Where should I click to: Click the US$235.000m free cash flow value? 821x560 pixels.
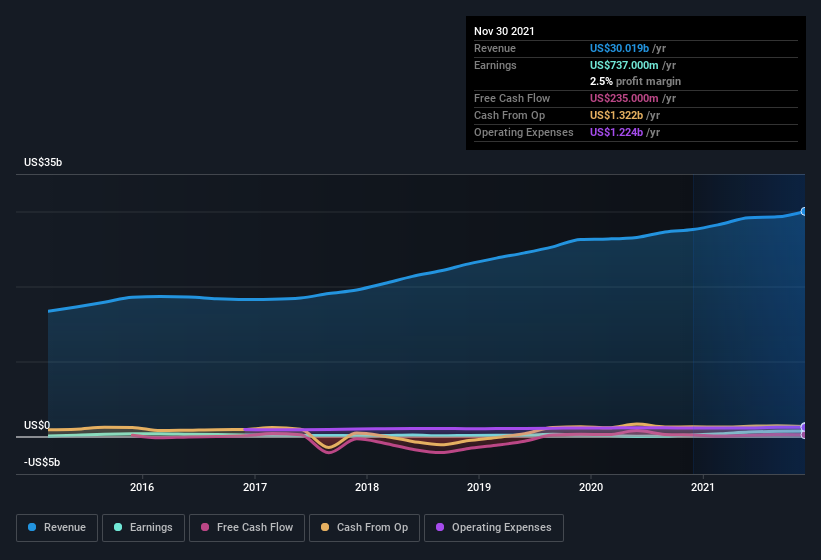coord(624,98)
